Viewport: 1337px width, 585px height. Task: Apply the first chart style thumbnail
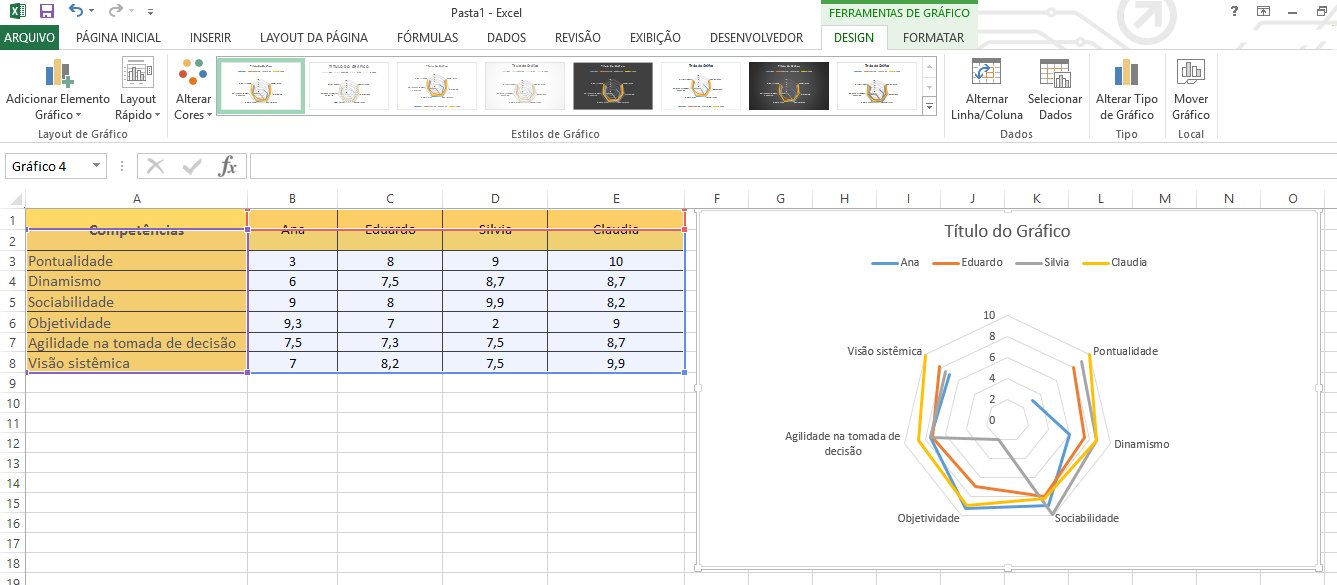(x=260, y=86)
